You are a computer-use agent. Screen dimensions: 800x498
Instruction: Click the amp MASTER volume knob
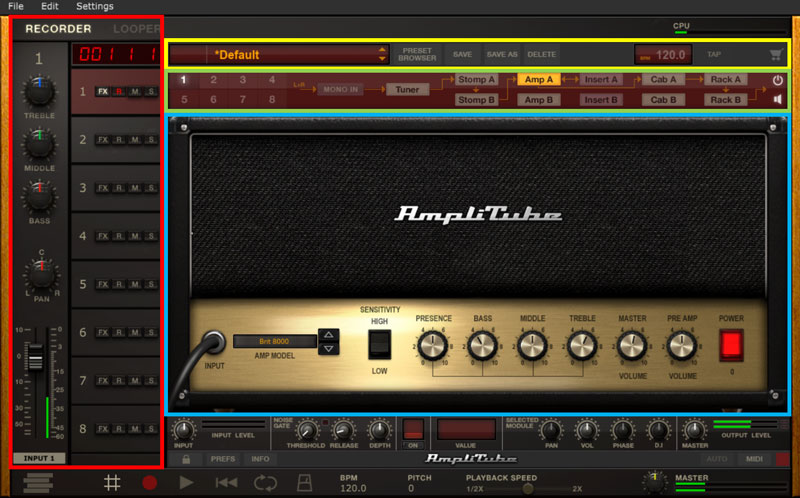click(632, 345)
